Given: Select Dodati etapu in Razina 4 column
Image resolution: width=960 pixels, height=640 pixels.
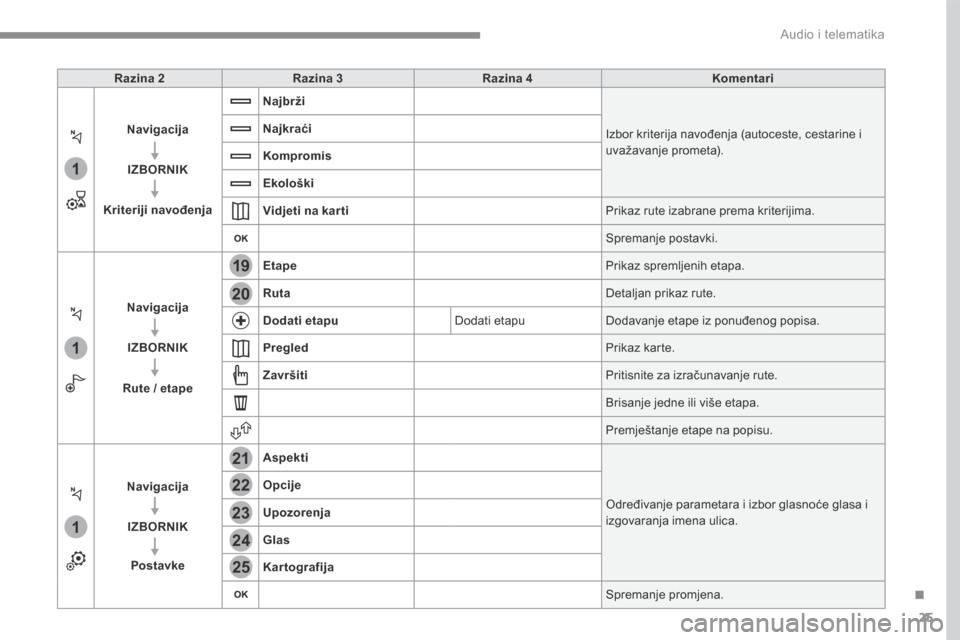Looking at the screenshot, I should (x=490, y=320).
